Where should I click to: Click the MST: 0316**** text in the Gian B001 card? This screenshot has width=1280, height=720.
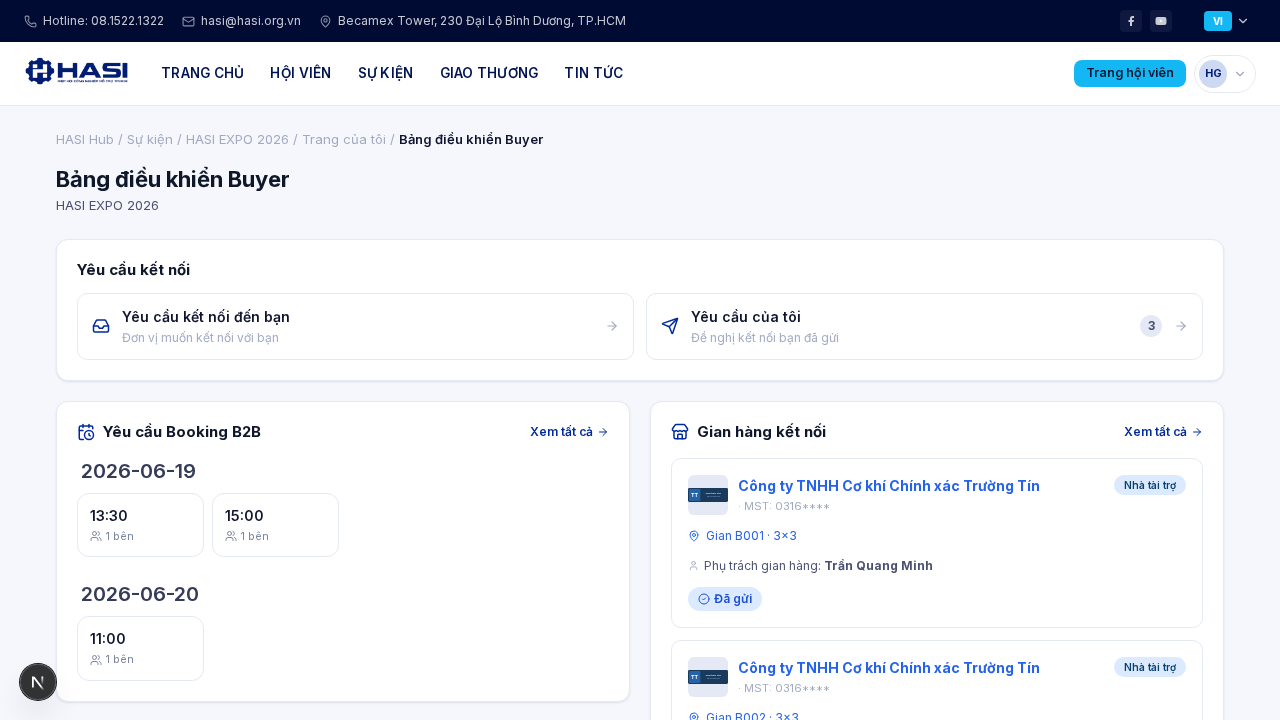point(787,507)
